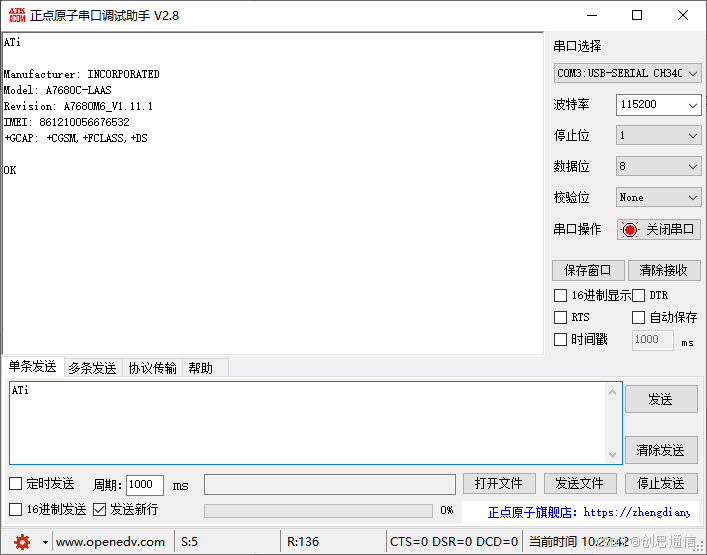Maximize the serial assistant window
Viewport: 707px width, 555px height.
click(x=637, y=15)
